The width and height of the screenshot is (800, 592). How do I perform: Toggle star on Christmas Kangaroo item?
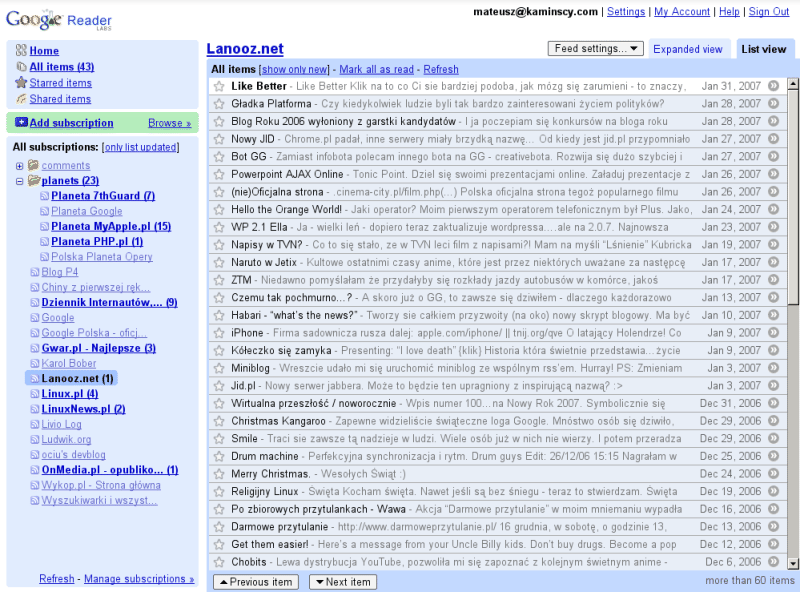pos(219,421)
